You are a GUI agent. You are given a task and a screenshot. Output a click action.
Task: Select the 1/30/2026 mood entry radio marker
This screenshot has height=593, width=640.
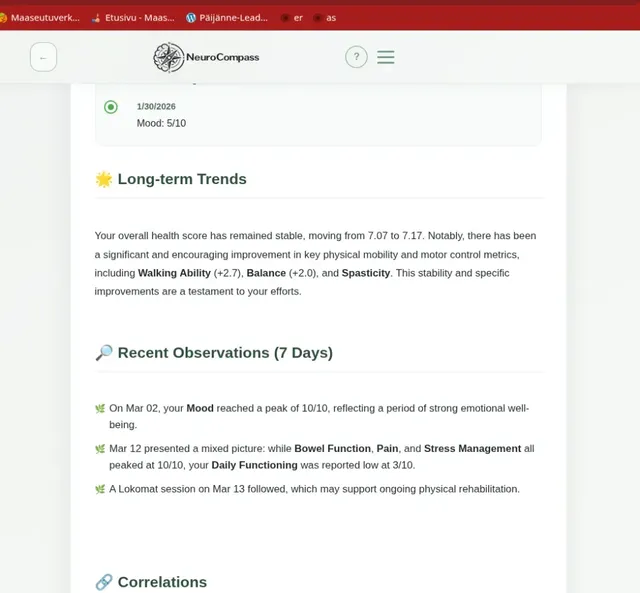(111, 107)
